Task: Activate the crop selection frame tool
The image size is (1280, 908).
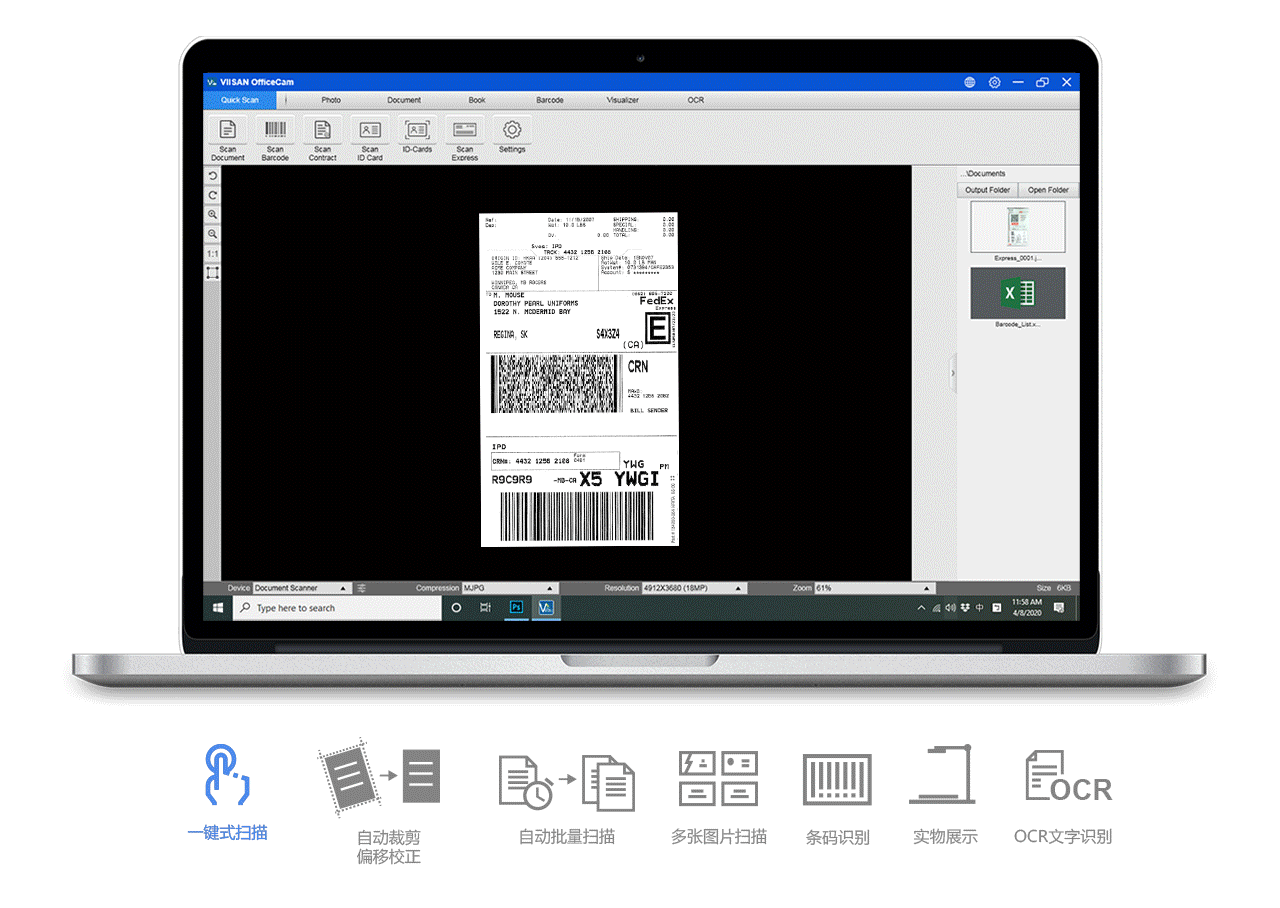Action: pyautogui.click(x=213, y=272)
